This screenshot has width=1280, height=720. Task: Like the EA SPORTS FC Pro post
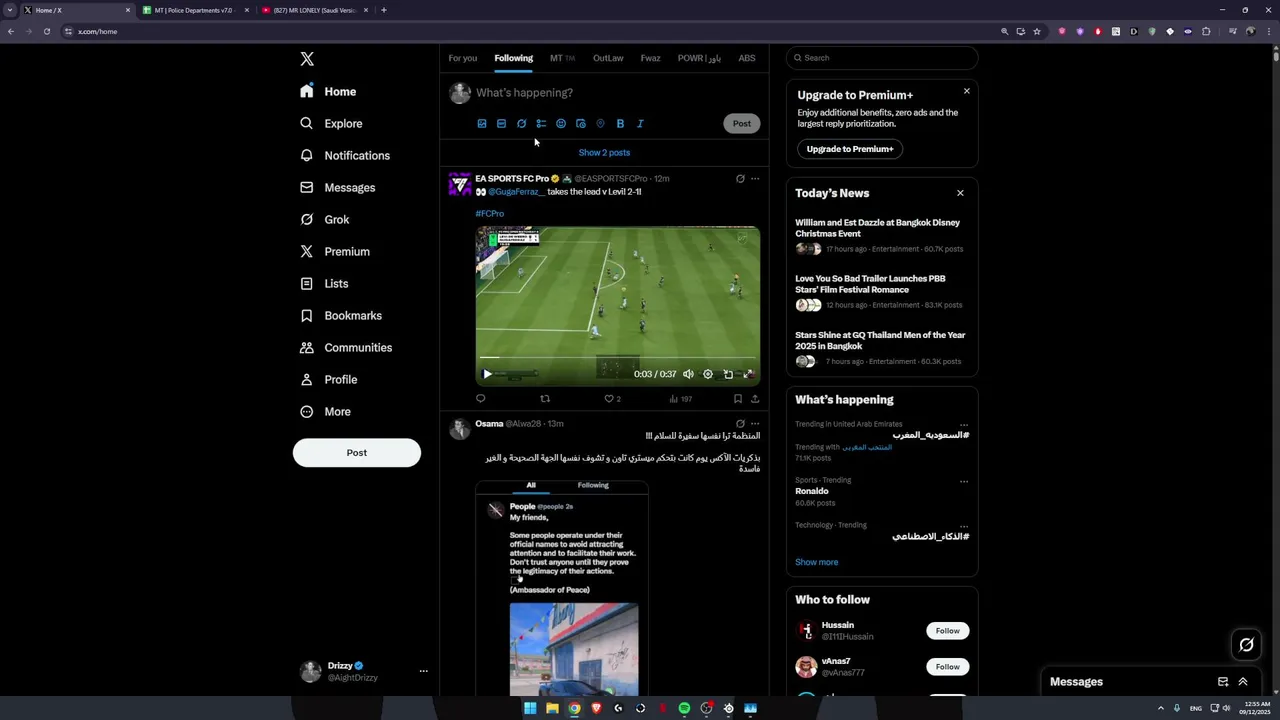coord(612,399)
